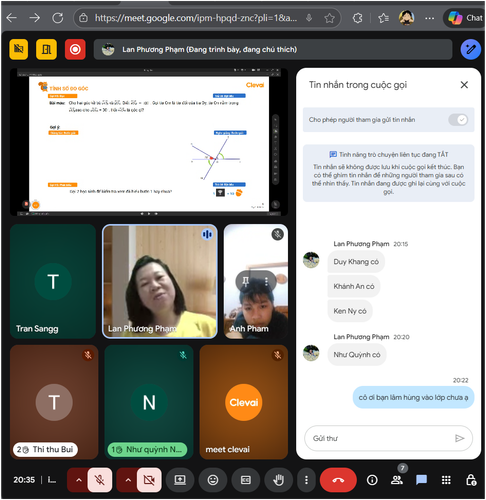Raise your hand
The height and width of the screenshot is (500, 486).
278,480
